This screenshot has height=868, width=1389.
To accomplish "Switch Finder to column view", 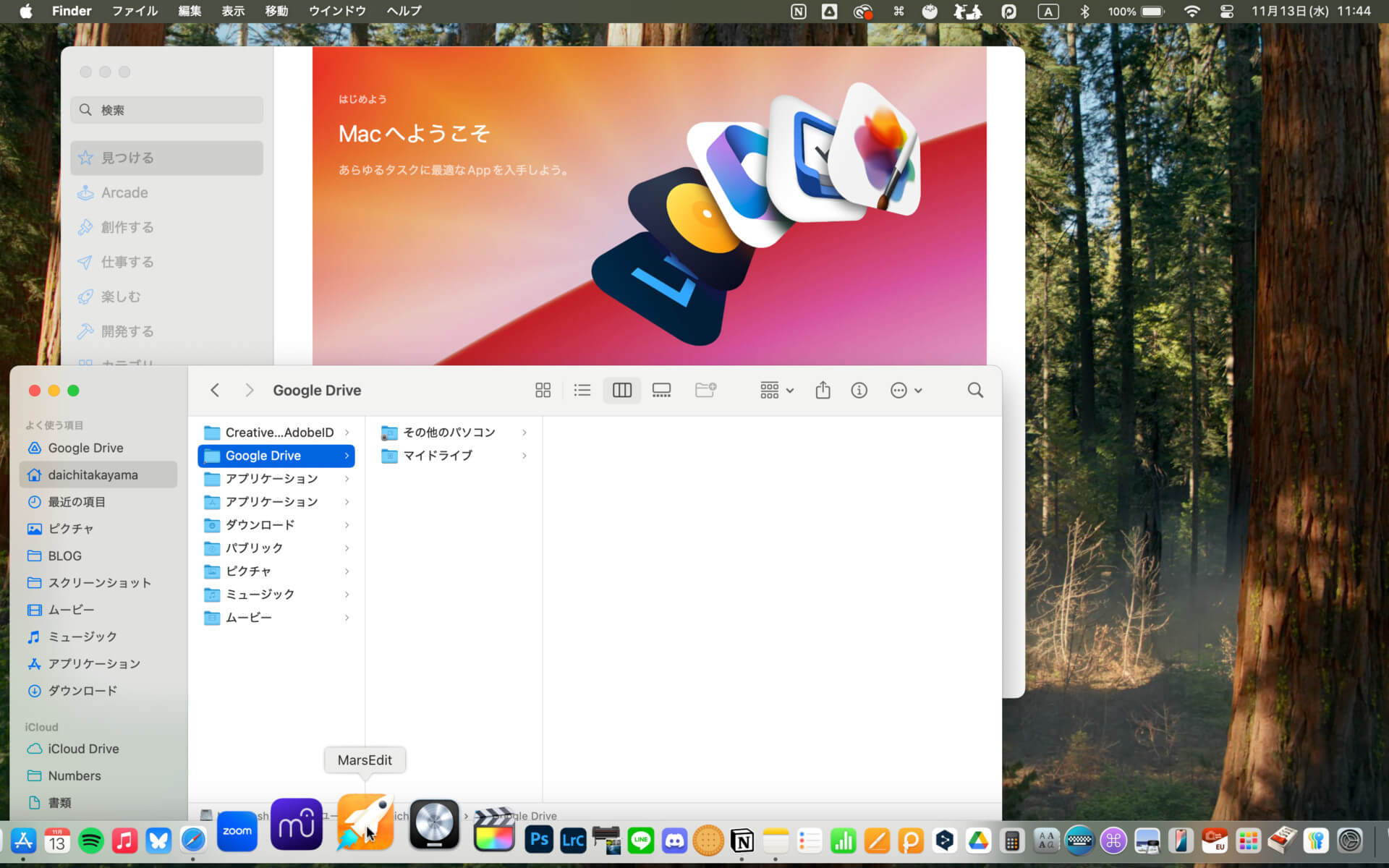I will click(x=622, y=391).
